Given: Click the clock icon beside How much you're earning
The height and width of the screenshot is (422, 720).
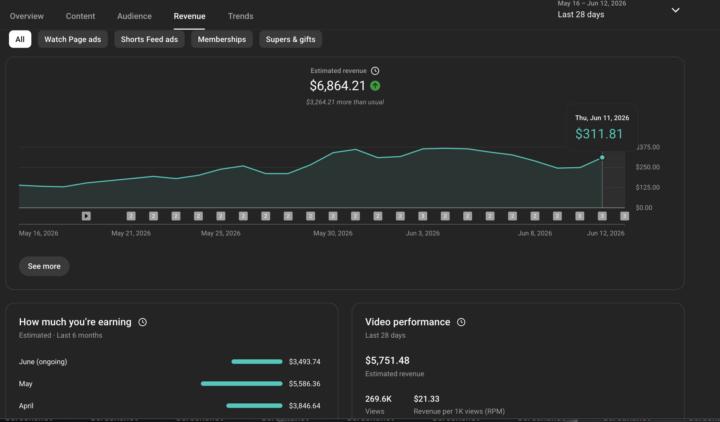Looking at the screenshot, I should 143,322.
